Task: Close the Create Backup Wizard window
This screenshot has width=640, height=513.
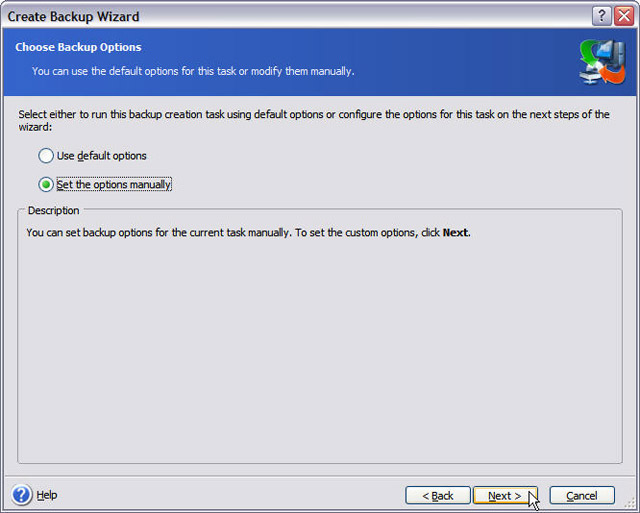Action: click(x=624, y=16)
